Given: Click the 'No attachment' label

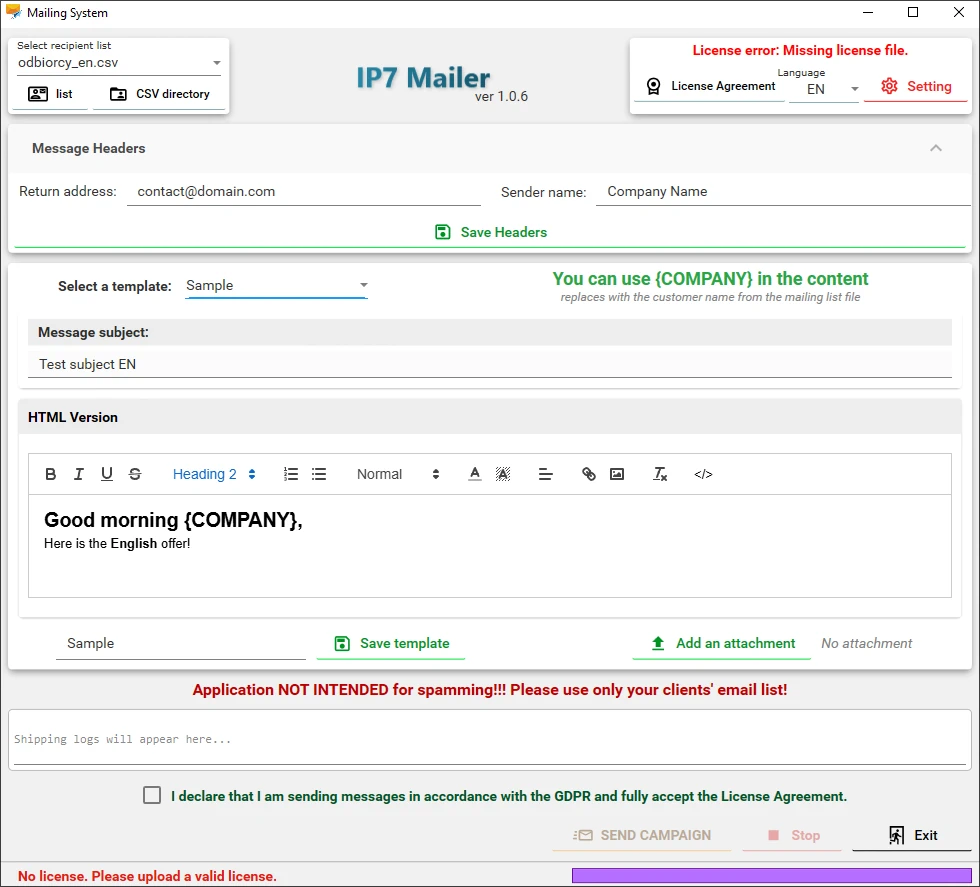Looking at the screenshot, I should point(866,643).
